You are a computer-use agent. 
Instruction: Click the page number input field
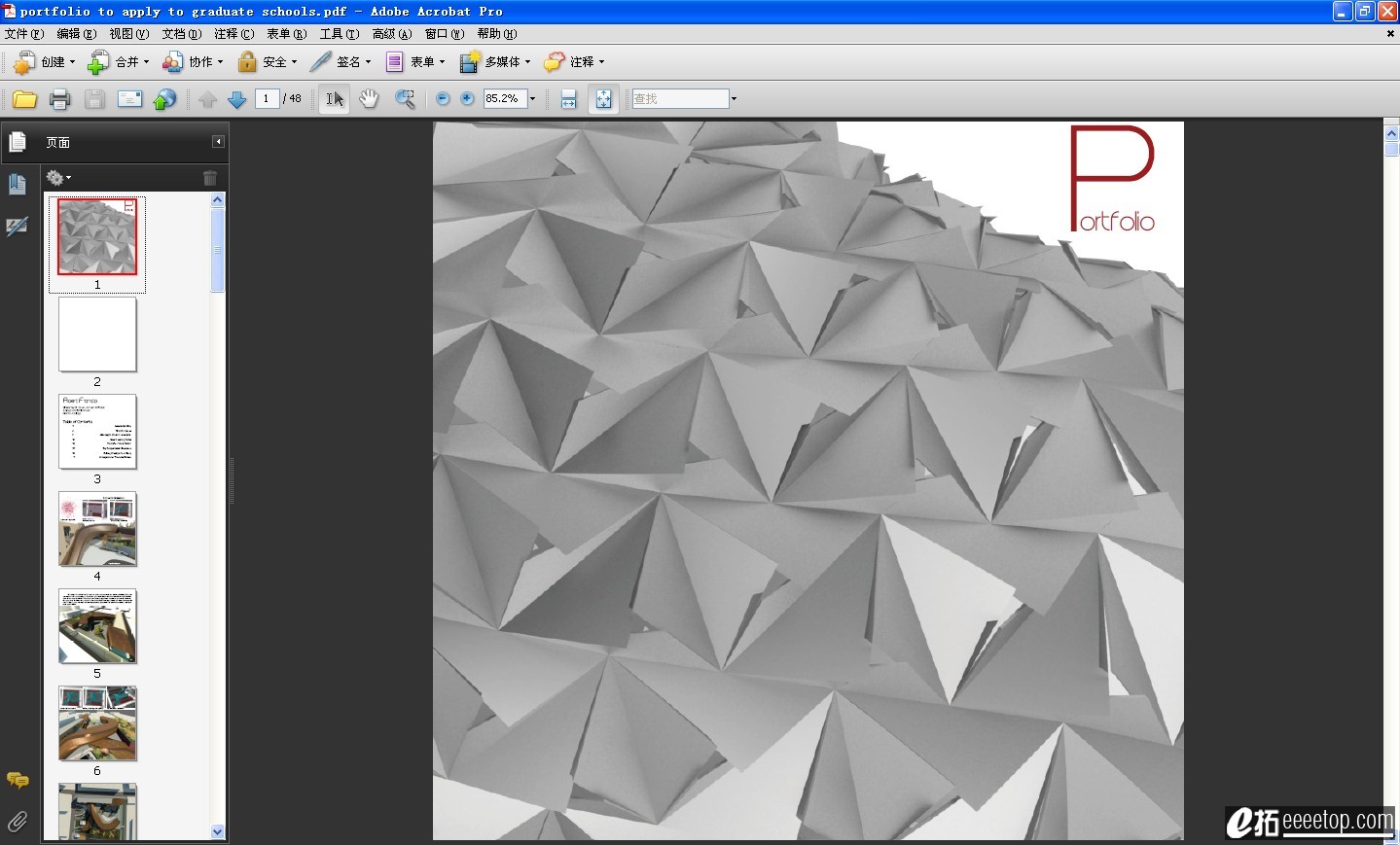click(268, 98)
